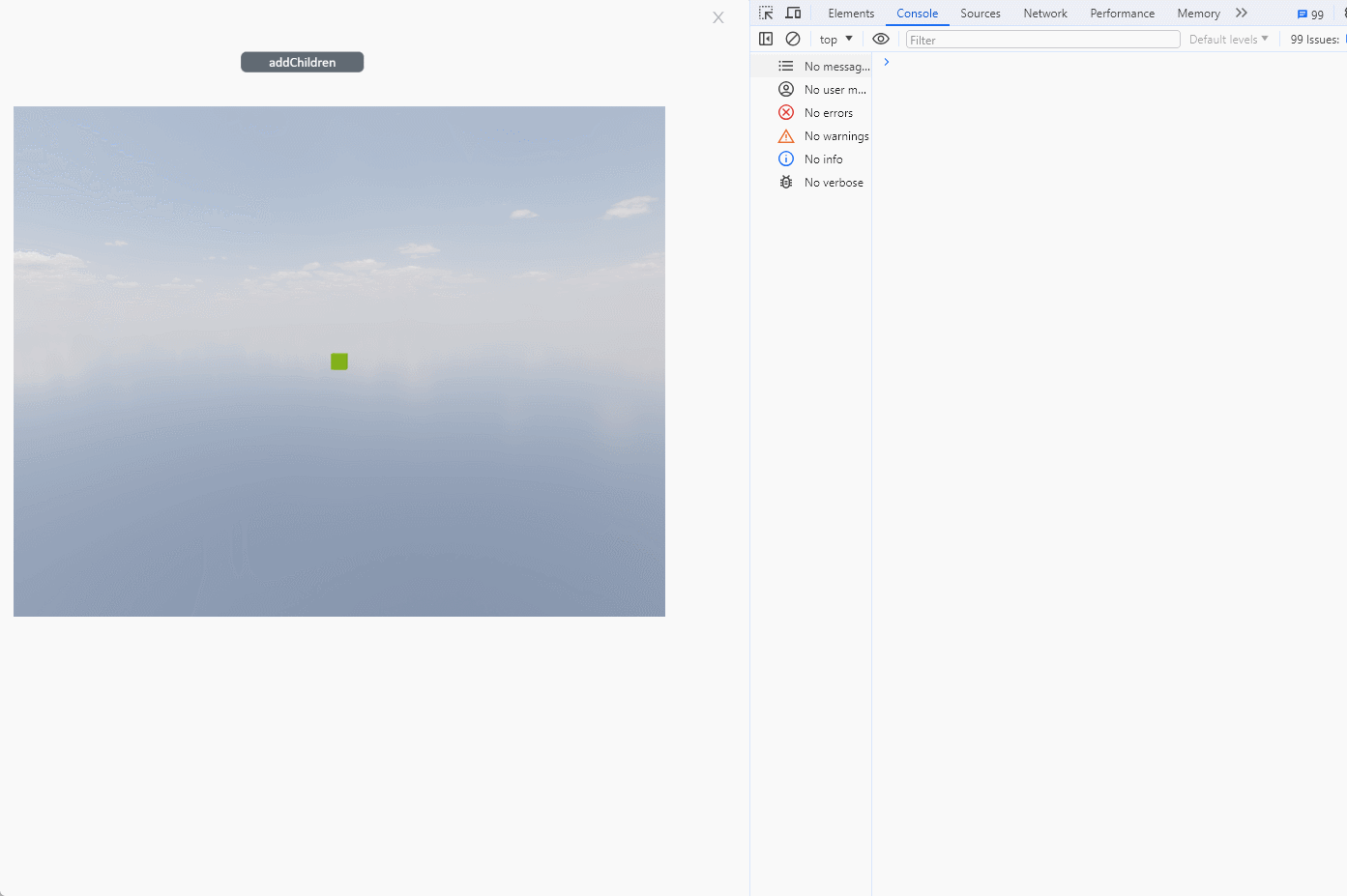
Task: Click the green square in the scene
Action: click(339, 361)
